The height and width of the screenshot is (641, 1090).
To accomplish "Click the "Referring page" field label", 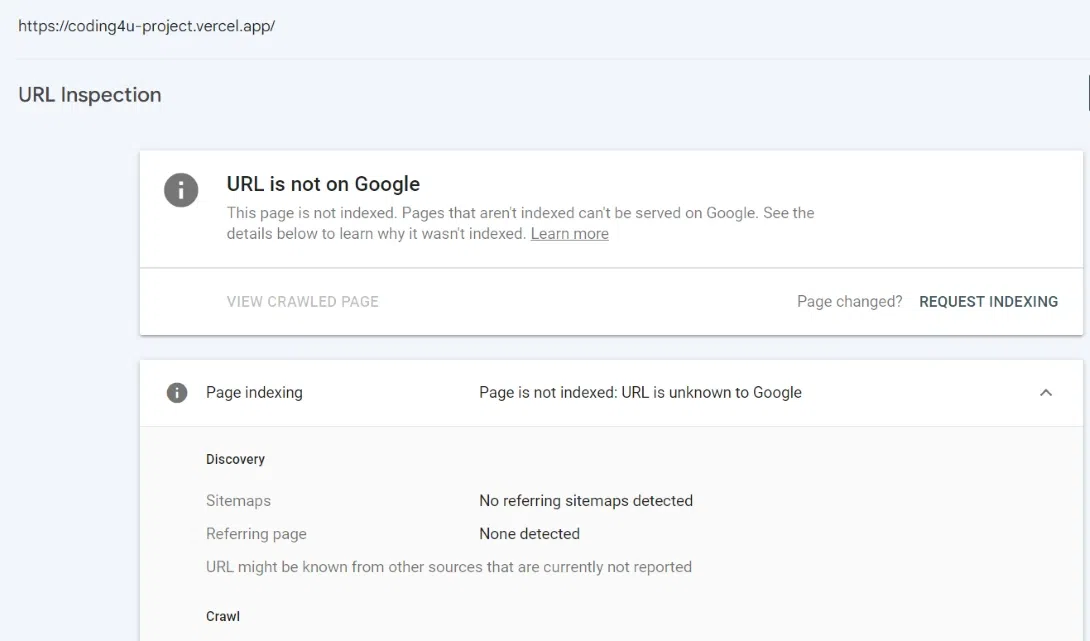I will pyautogui.click(x=256, y=534).
